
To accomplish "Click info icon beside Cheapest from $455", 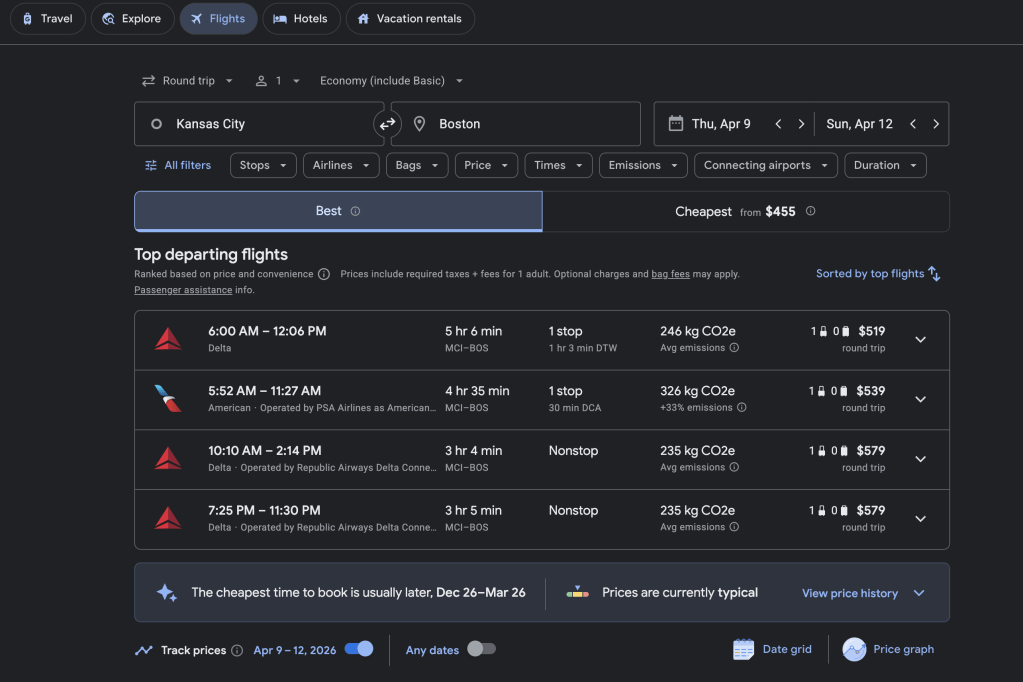I will [810, 212].
